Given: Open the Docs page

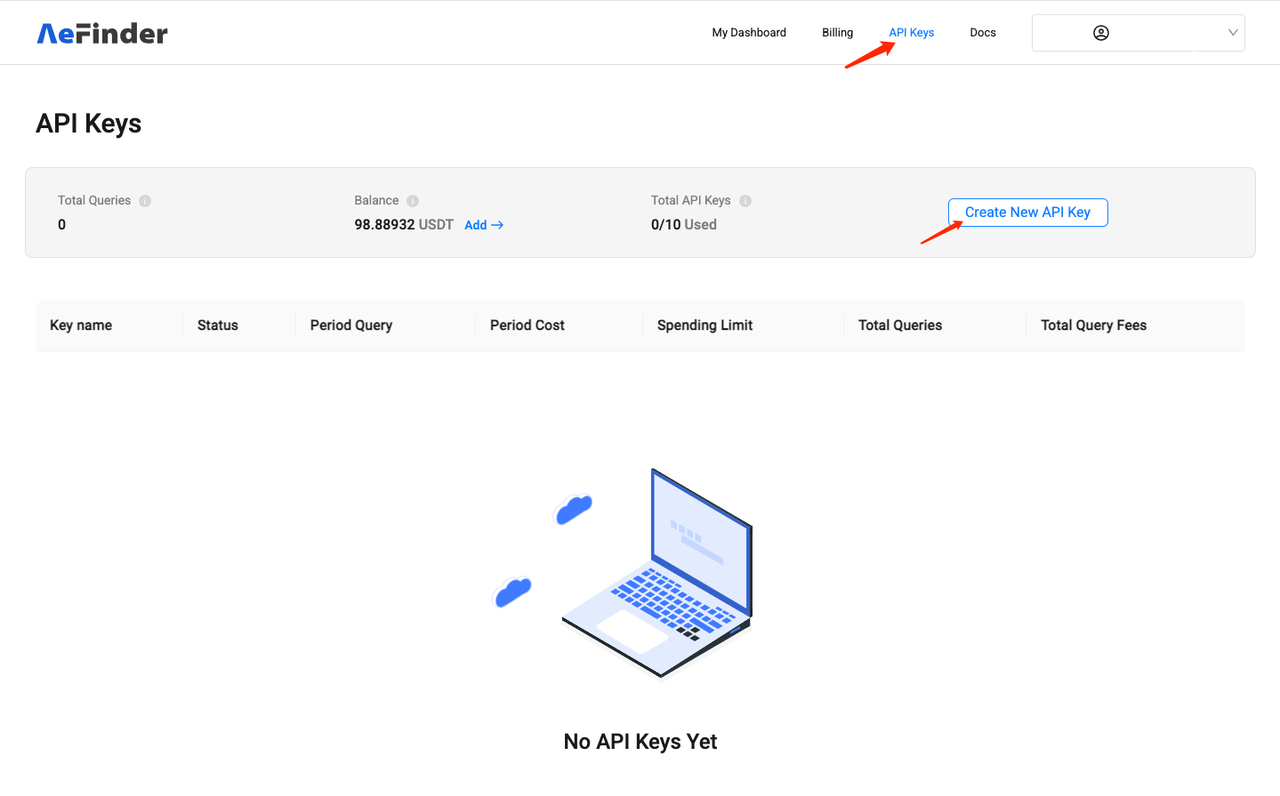Looking at the screenshot, I should pyautogui.click(x=982, y=32).
